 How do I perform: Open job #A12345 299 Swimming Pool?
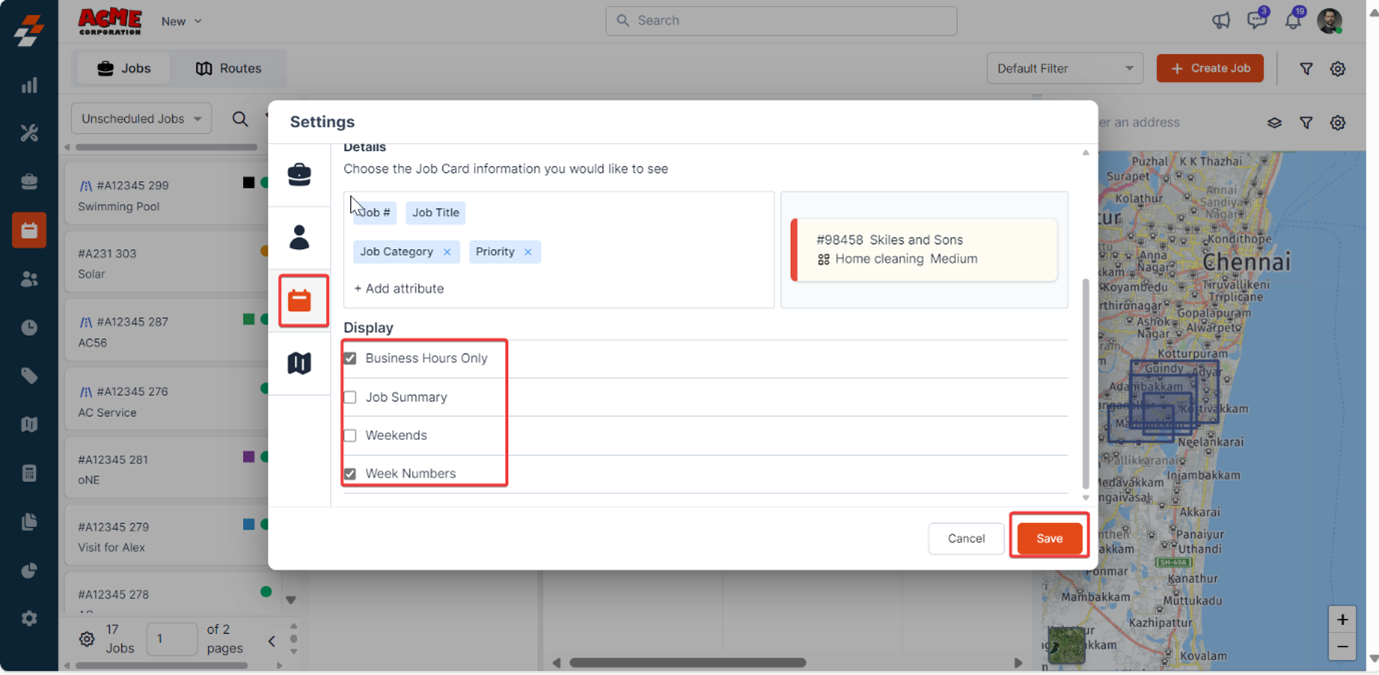[x=167, y=195]
